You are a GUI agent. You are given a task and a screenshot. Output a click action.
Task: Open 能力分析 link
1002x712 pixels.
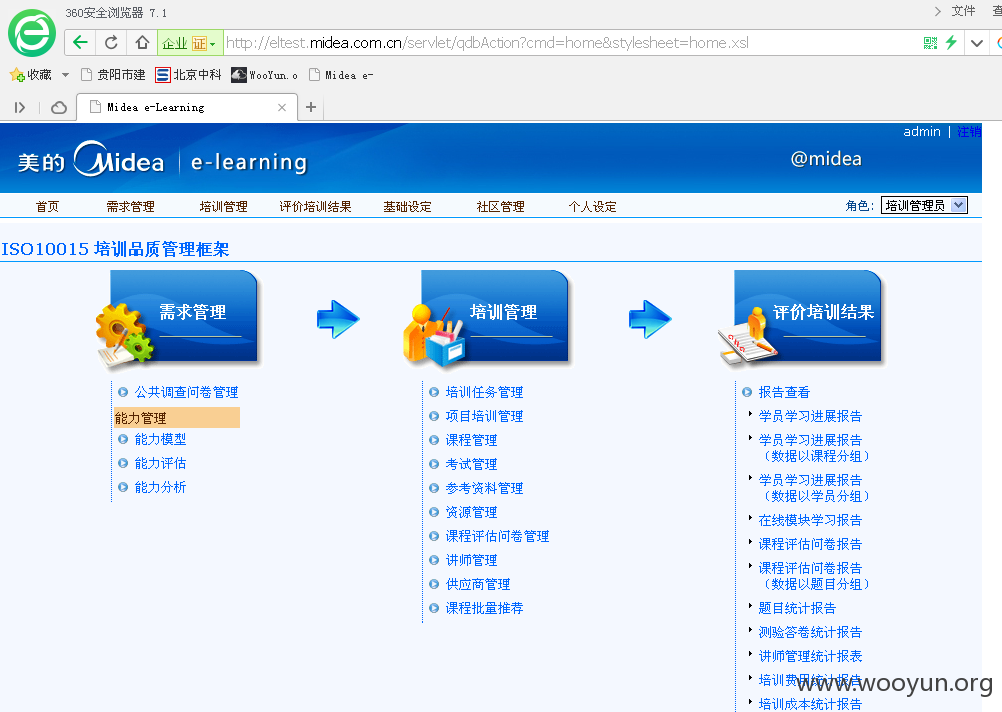(160, 487)
